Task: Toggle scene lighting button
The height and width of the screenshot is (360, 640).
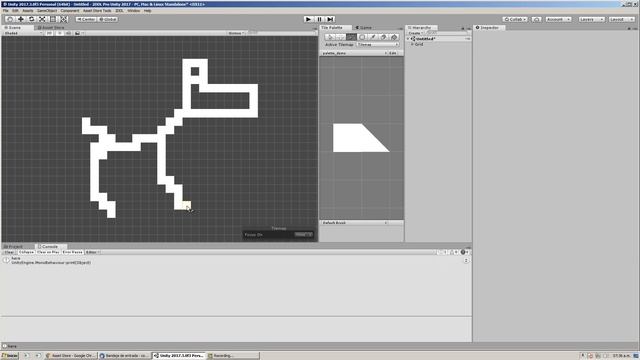Action: click(59, 33)
